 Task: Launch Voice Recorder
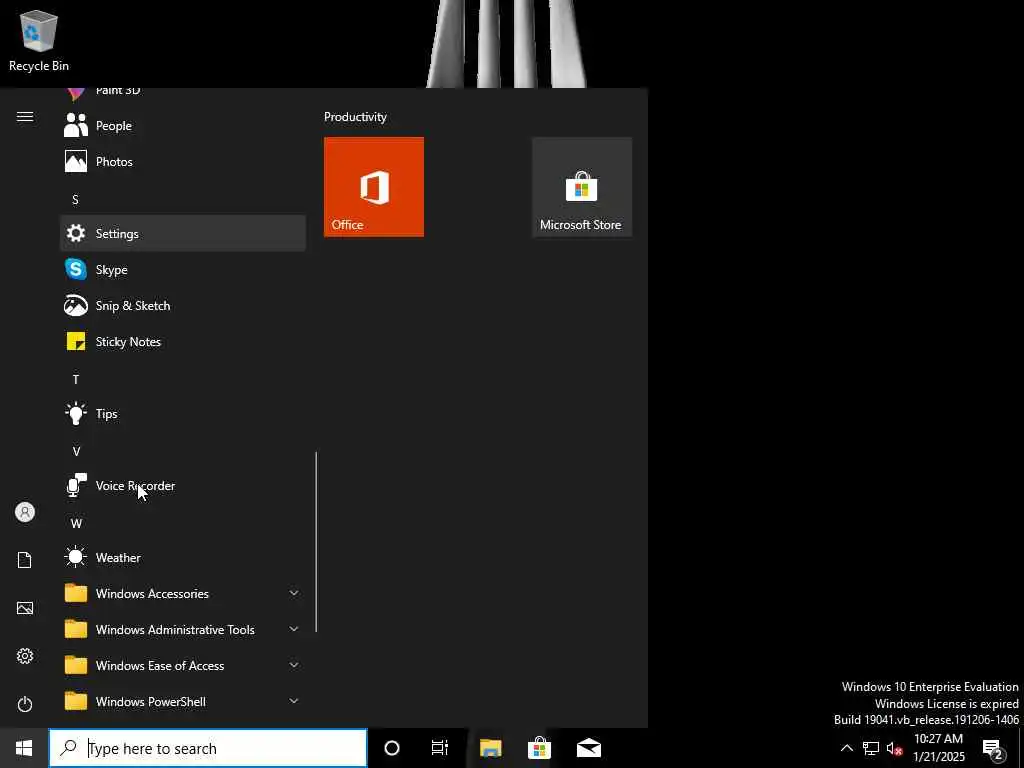pos(183,485)
